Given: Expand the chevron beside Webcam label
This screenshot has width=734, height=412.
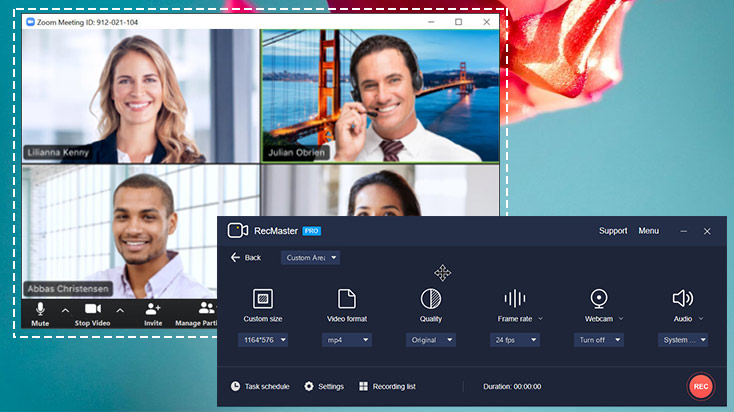Looking at the screenshot, I should pos(621,319).
